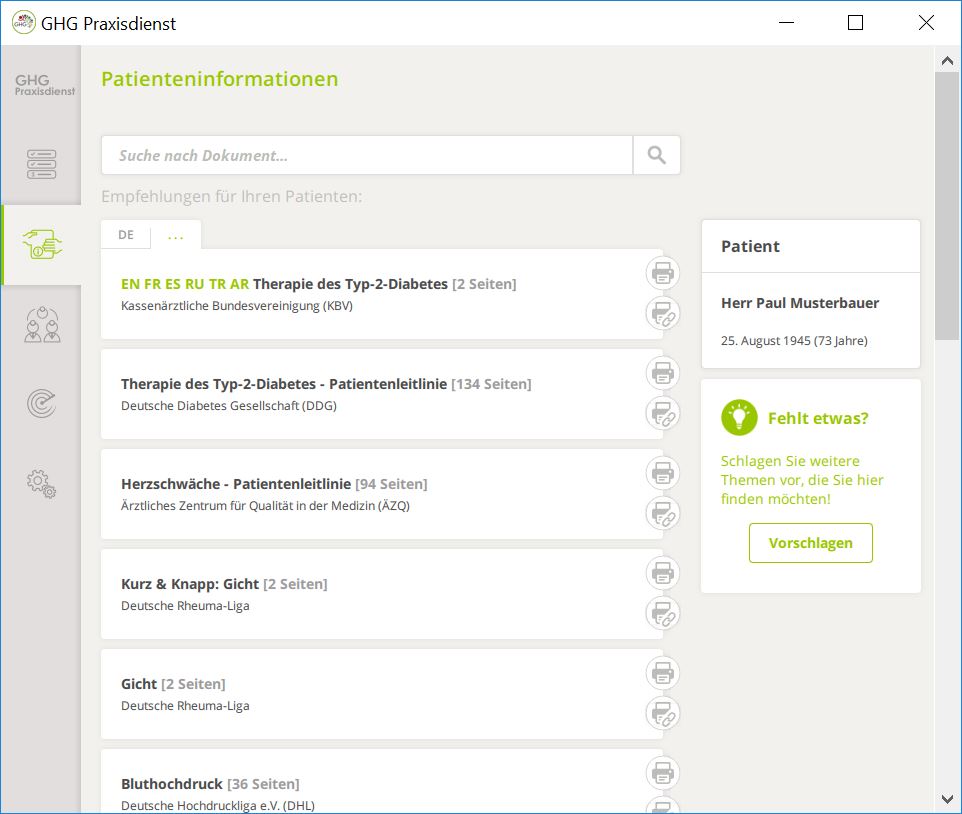Click the scrollbar up arrow
Screen dimensions: 962x814
coord(947,60)
